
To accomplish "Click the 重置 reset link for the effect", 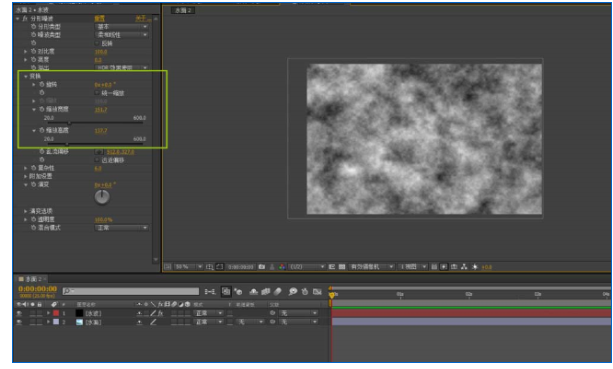I will pyautogui.click(x=100, y=18).
